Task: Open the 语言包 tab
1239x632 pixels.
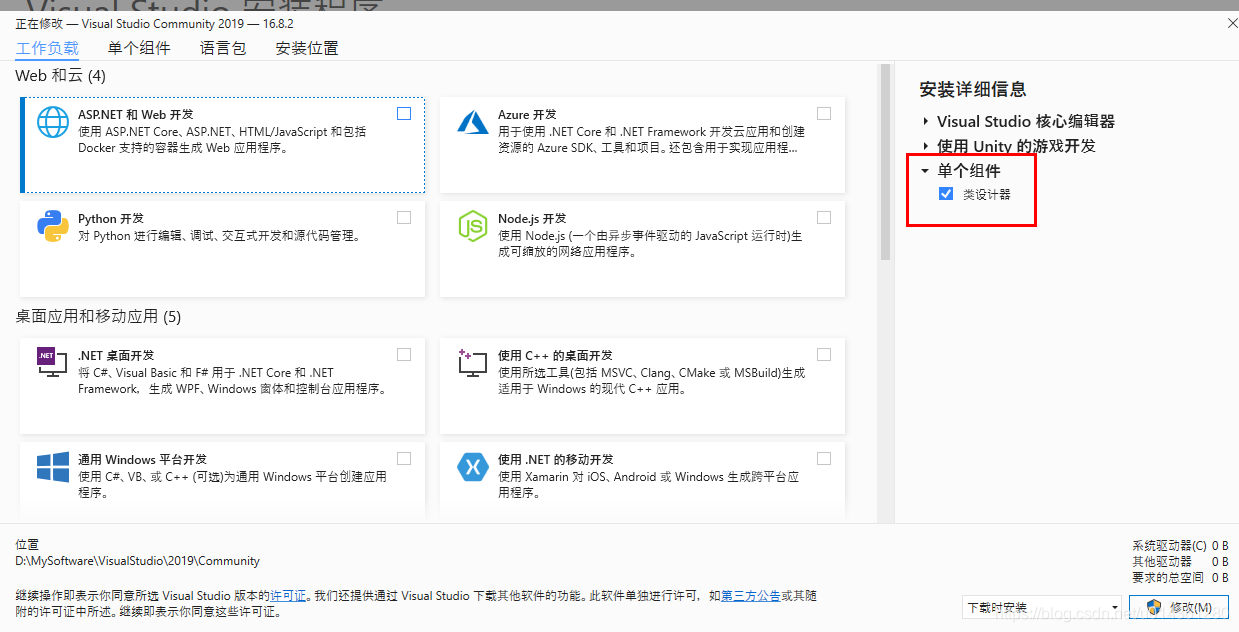Action: click(223, 48)
